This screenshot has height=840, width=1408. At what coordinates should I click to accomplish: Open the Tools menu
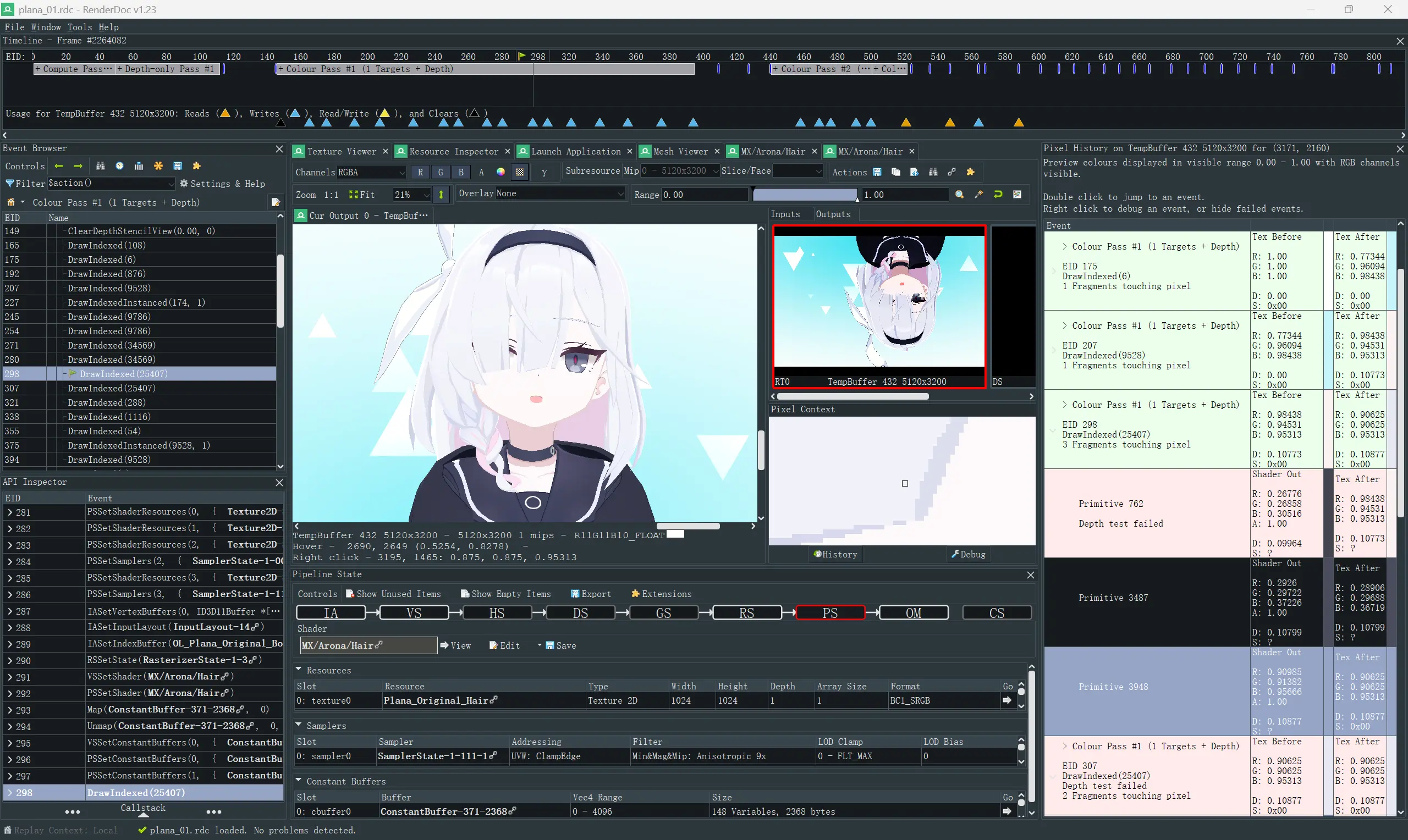[79, 26]
